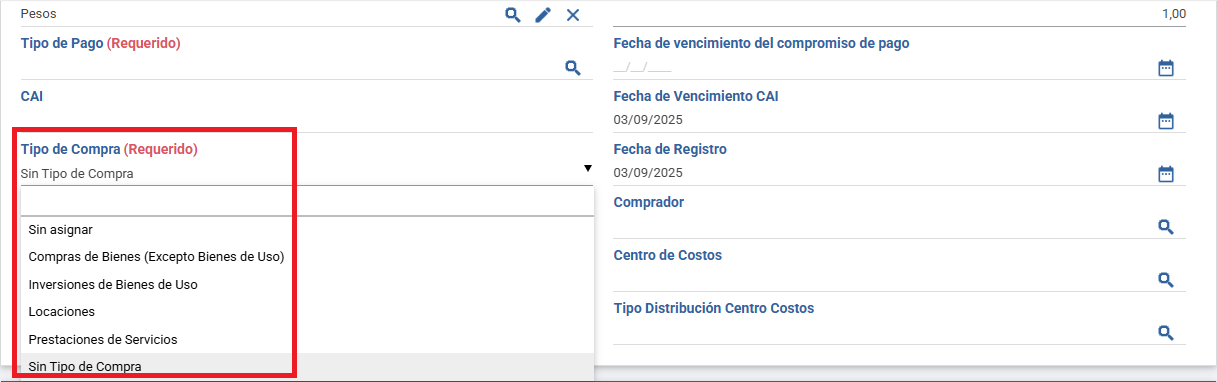Clear the Pesos value with X icon
This screenshot has height=382, width=1217.
tap(573, 14)
